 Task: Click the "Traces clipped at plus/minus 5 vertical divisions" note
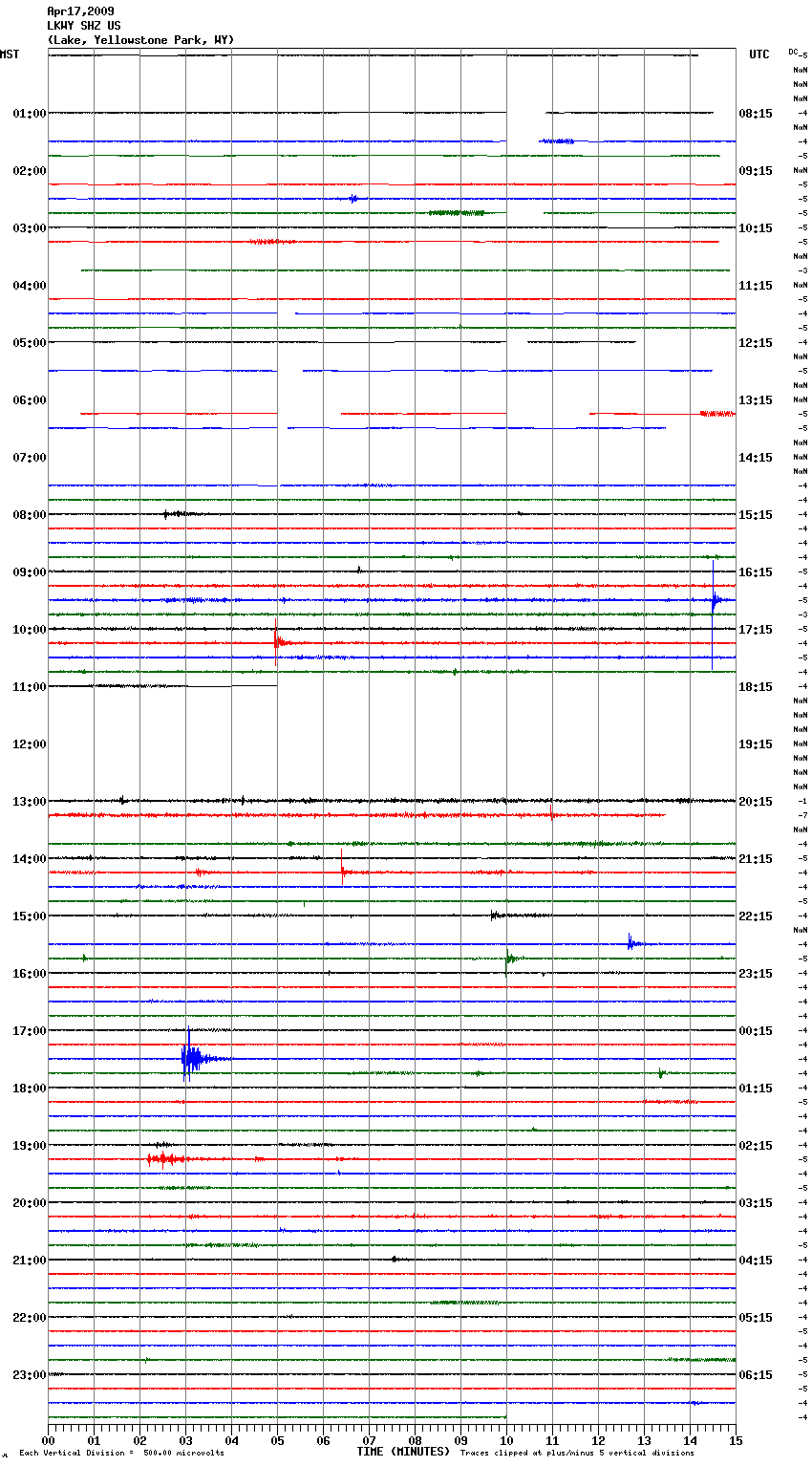577,1454
